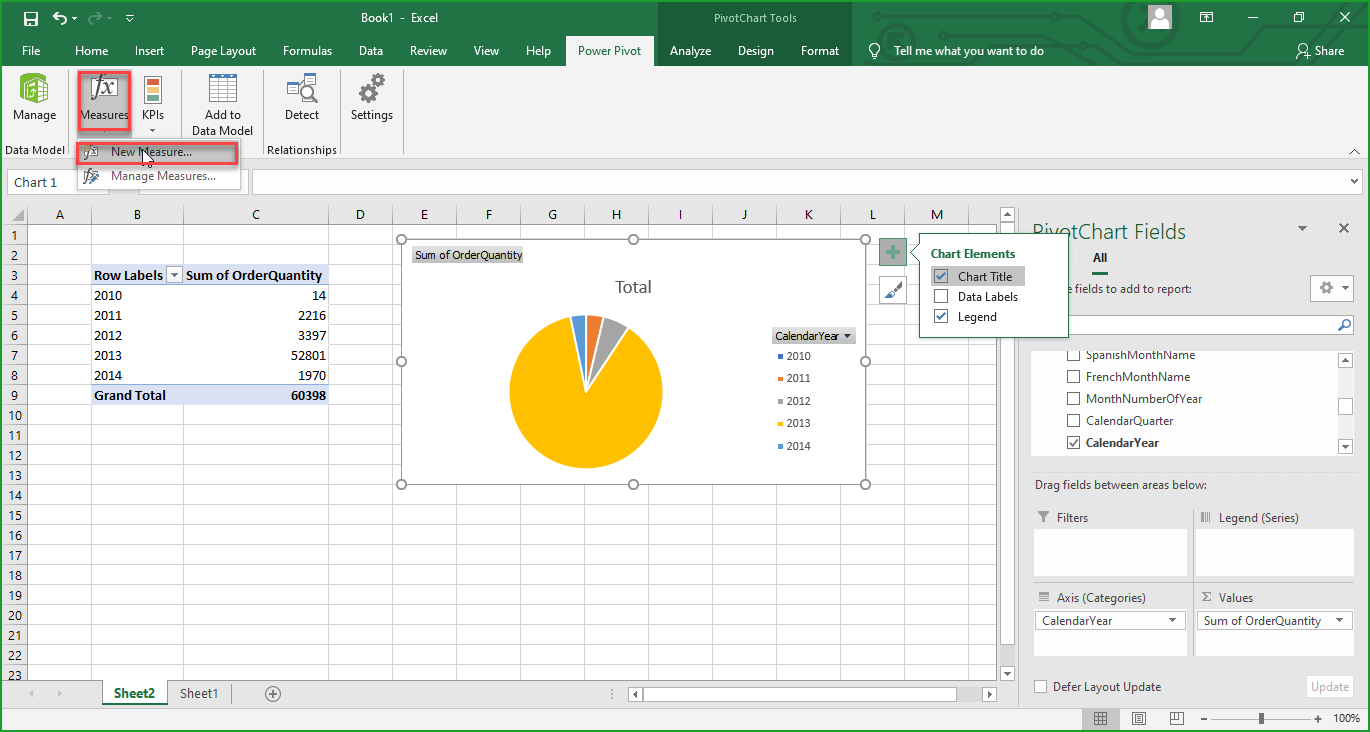Image resolution: width=1370 pixels, height=732 pixels.
Task: Open Chart Styles paintbrush button
Action: (892, 290)
